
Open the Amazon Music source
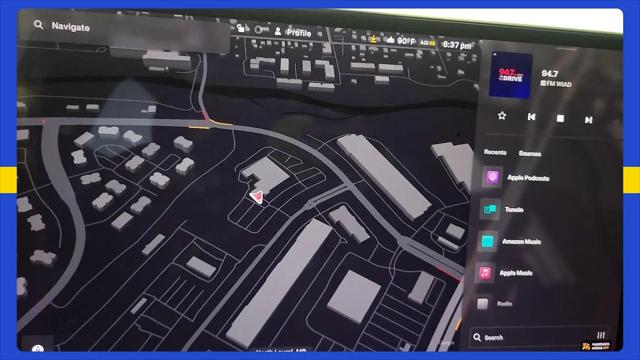click(522, 242)
